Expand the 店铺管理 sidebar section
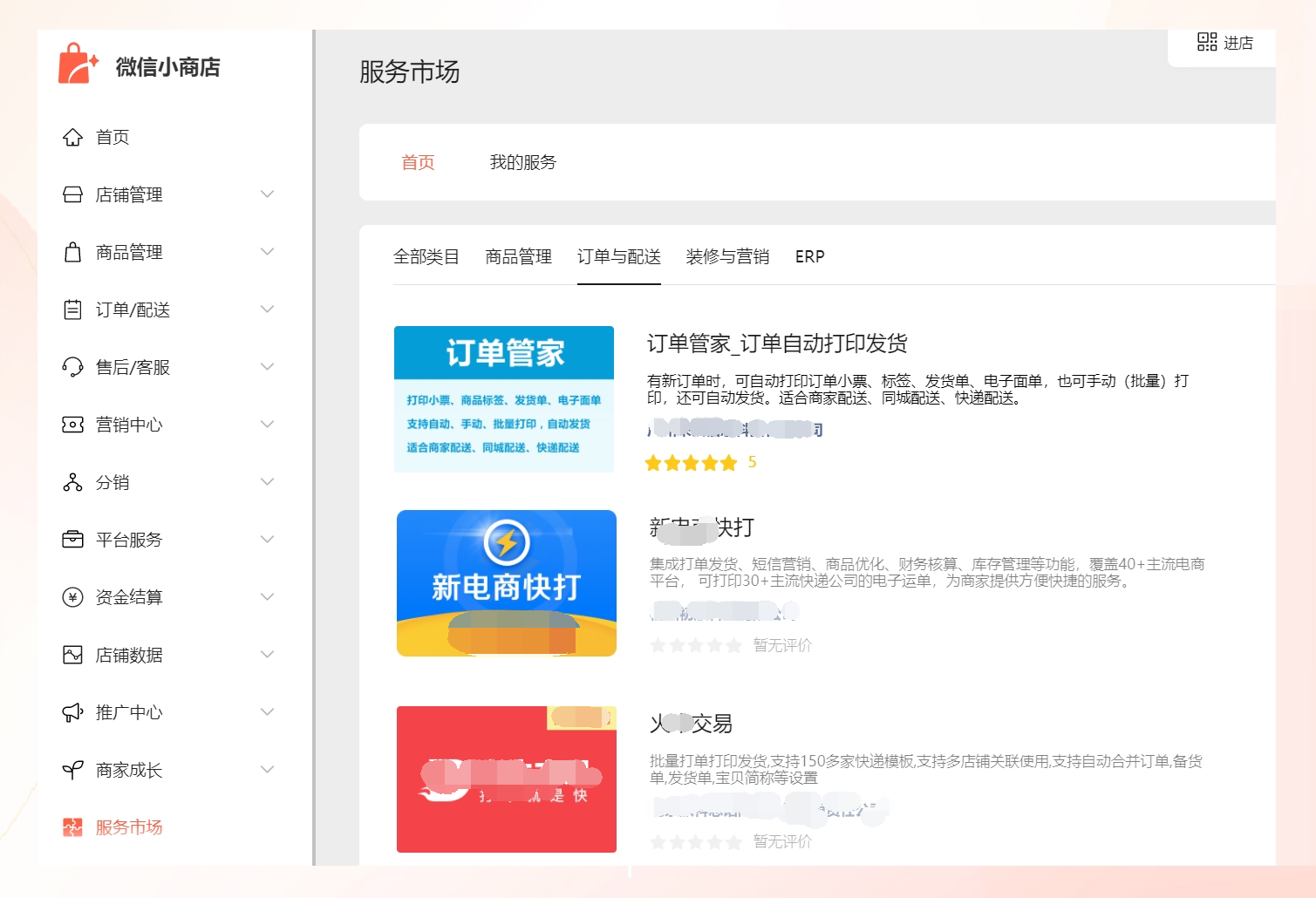Screen dimensions: 1316x898 coord(267,194)
